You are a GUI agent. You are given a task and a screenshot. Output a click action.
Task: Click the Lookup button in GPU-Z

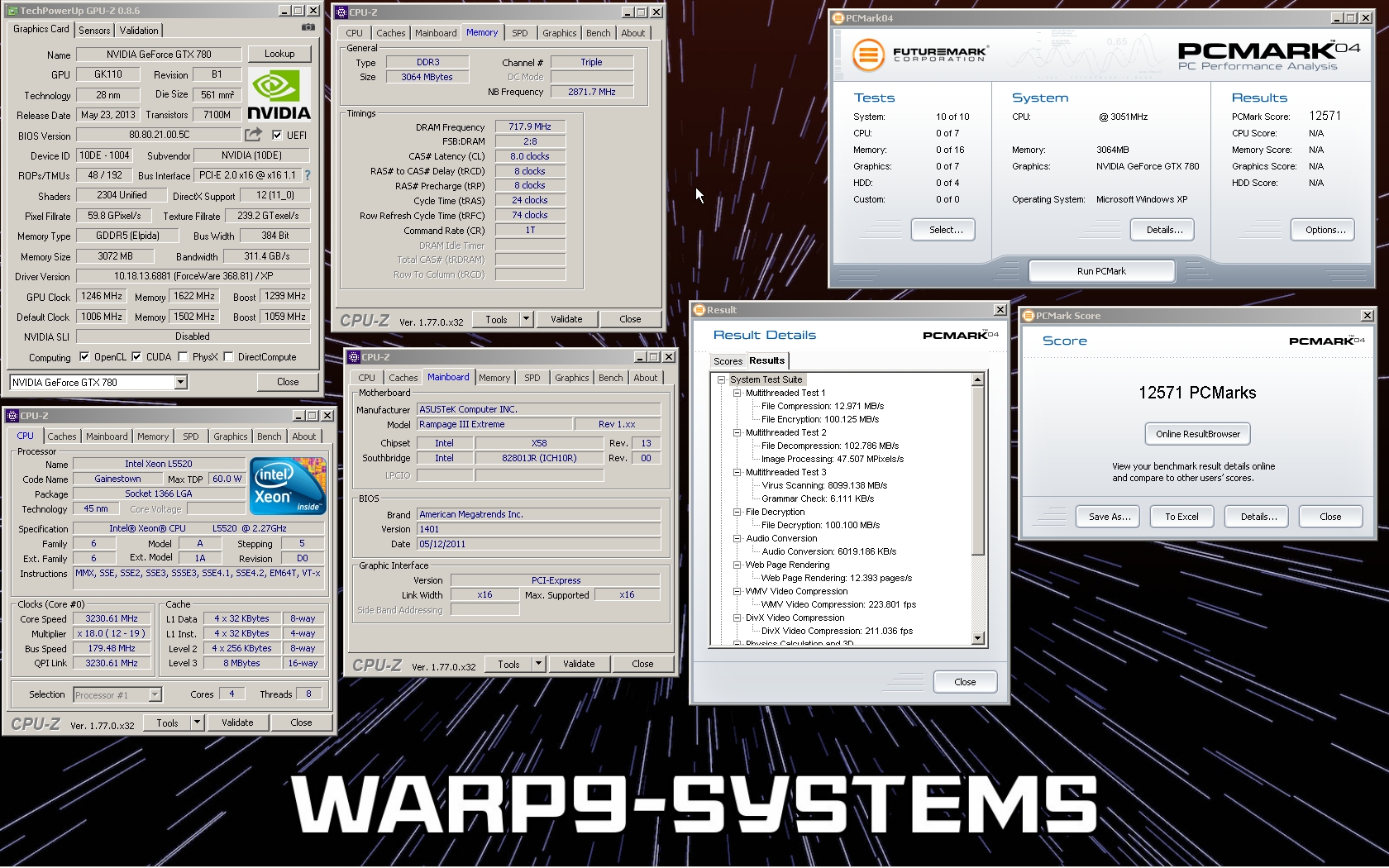point(279,54)
